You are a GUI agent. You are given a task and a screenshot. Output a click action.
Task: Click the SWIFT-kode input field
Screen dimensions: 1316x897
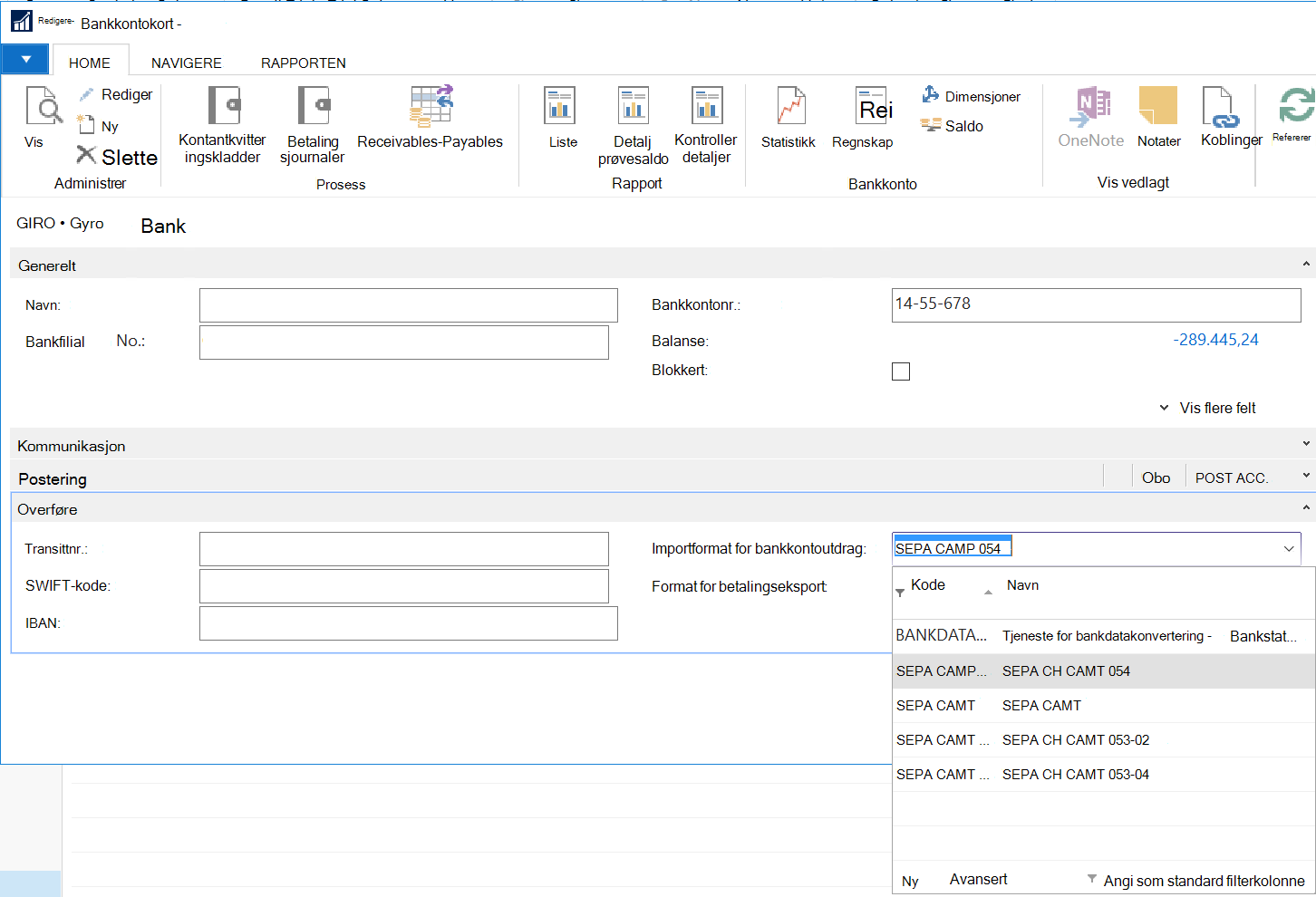tap(404, 586)
